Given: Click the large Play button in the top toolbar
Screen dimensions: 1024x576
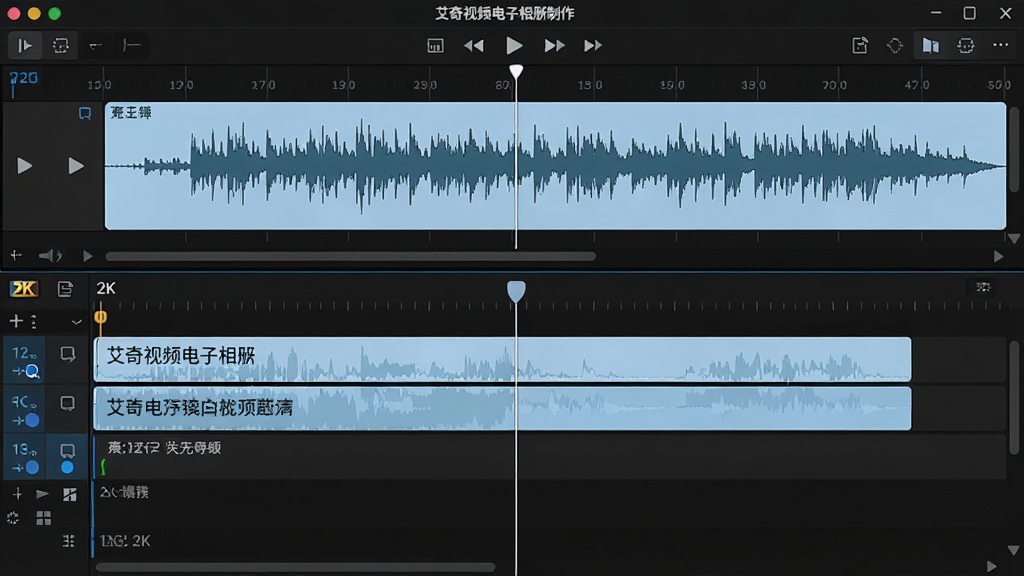Looking at the screenshot, I should (x=514, y=46).
